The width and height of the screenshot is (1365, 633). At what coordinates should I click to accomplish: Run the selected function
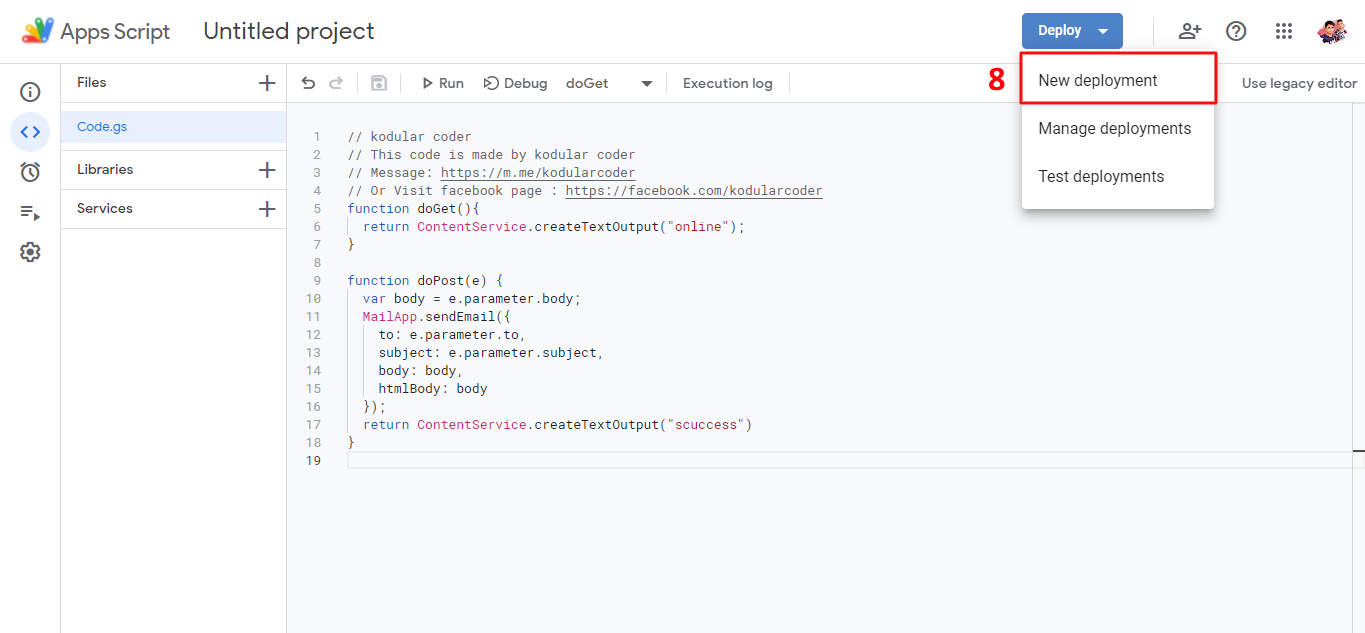[x=442, y=83]
